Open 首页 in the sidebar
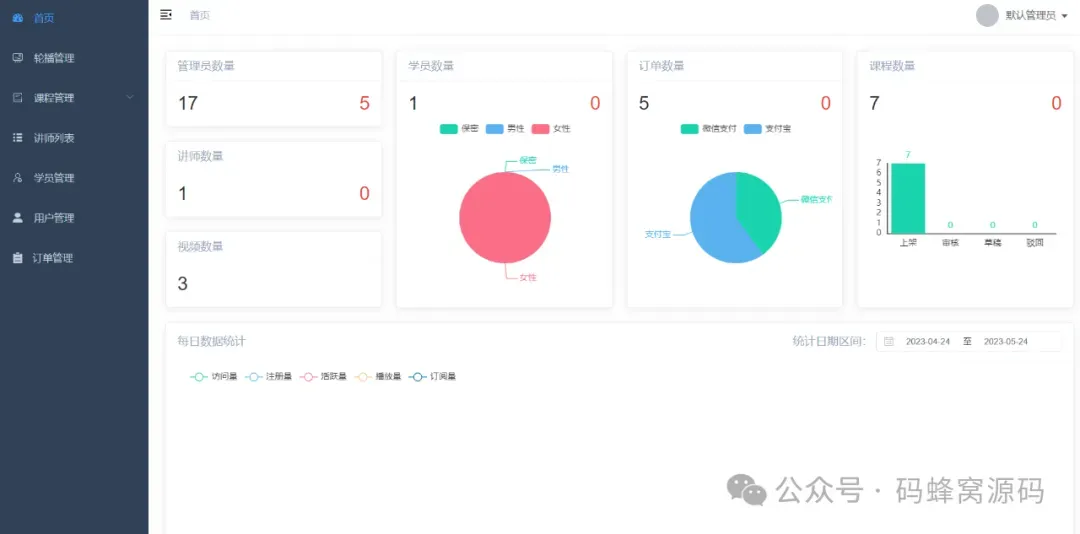This screenshot has height=534, width=1080. click(x=74, y=18)
